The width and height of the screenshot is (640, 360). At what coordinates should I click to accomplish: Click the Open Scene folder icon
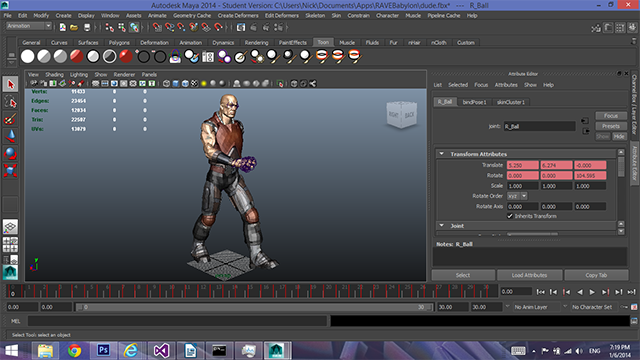(74, 27)
